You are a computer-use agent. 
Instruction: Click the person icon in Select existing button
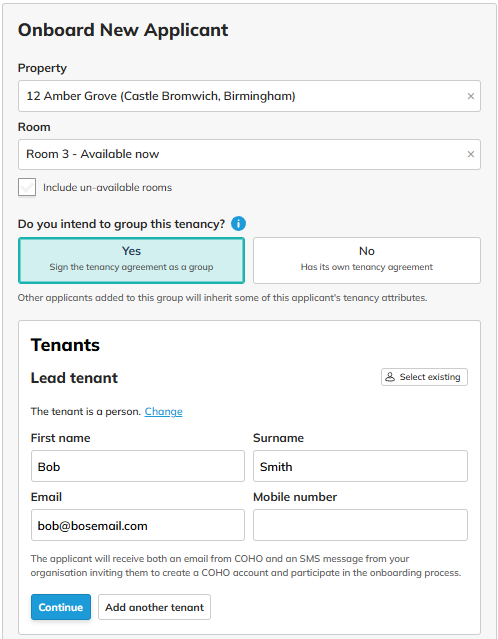390,377
